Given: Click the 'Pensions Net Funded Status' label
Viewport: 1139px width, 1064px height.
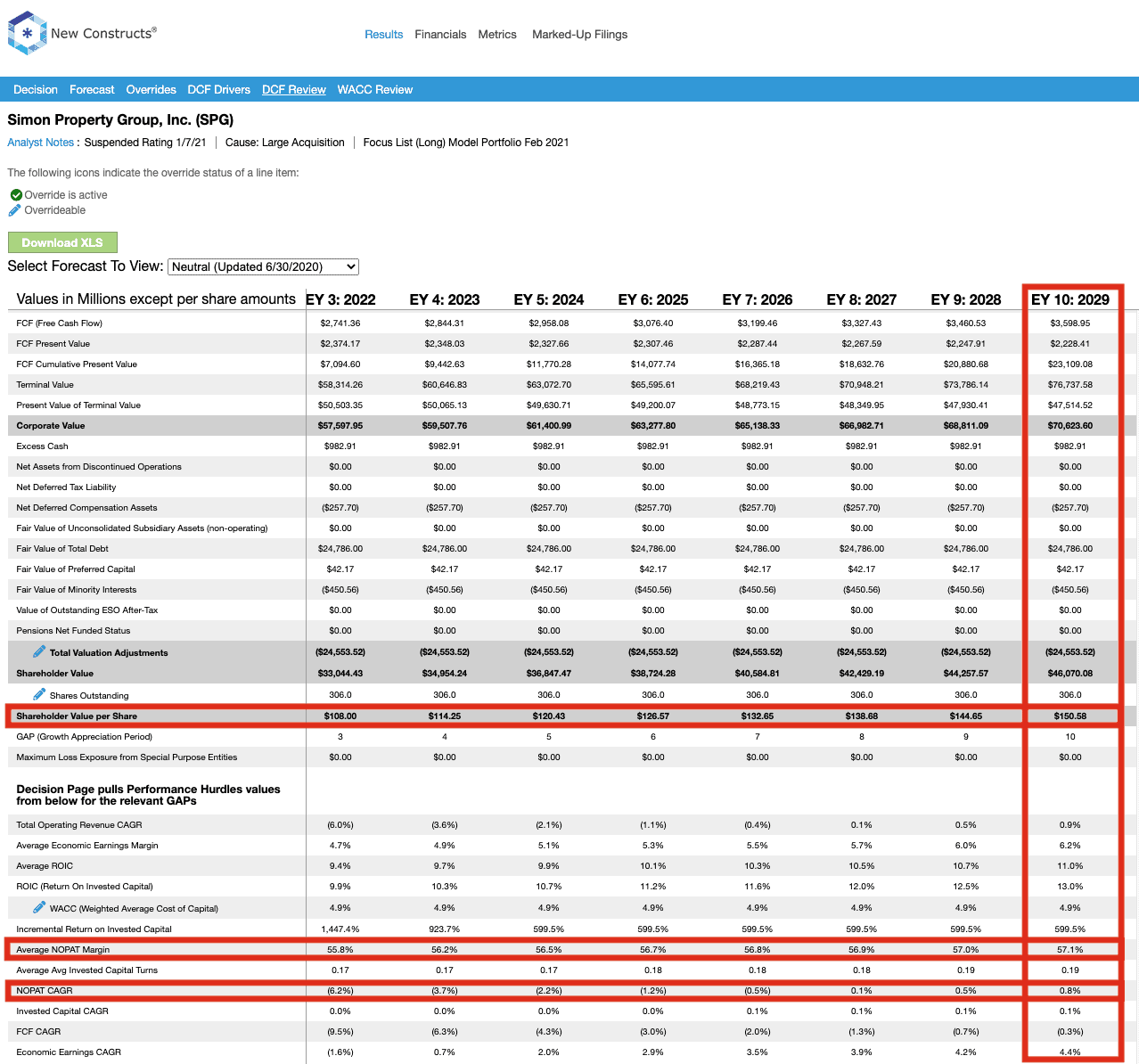Looking at the screenshot, I should [x=73, y=631].
